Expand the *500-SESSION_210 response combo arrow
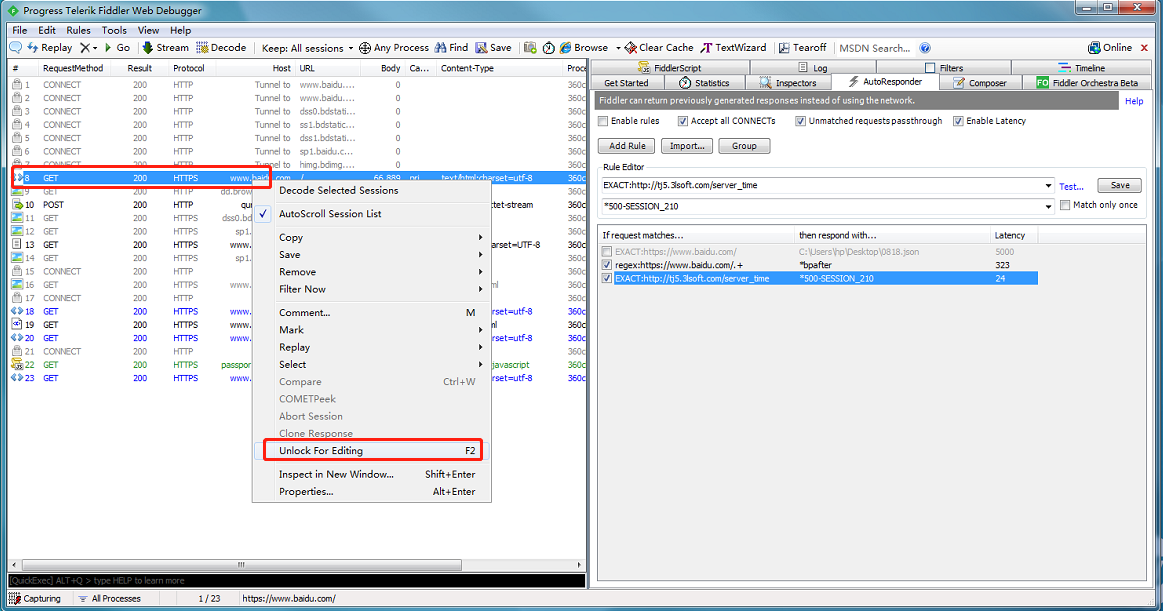 (x=1048, y=206)
